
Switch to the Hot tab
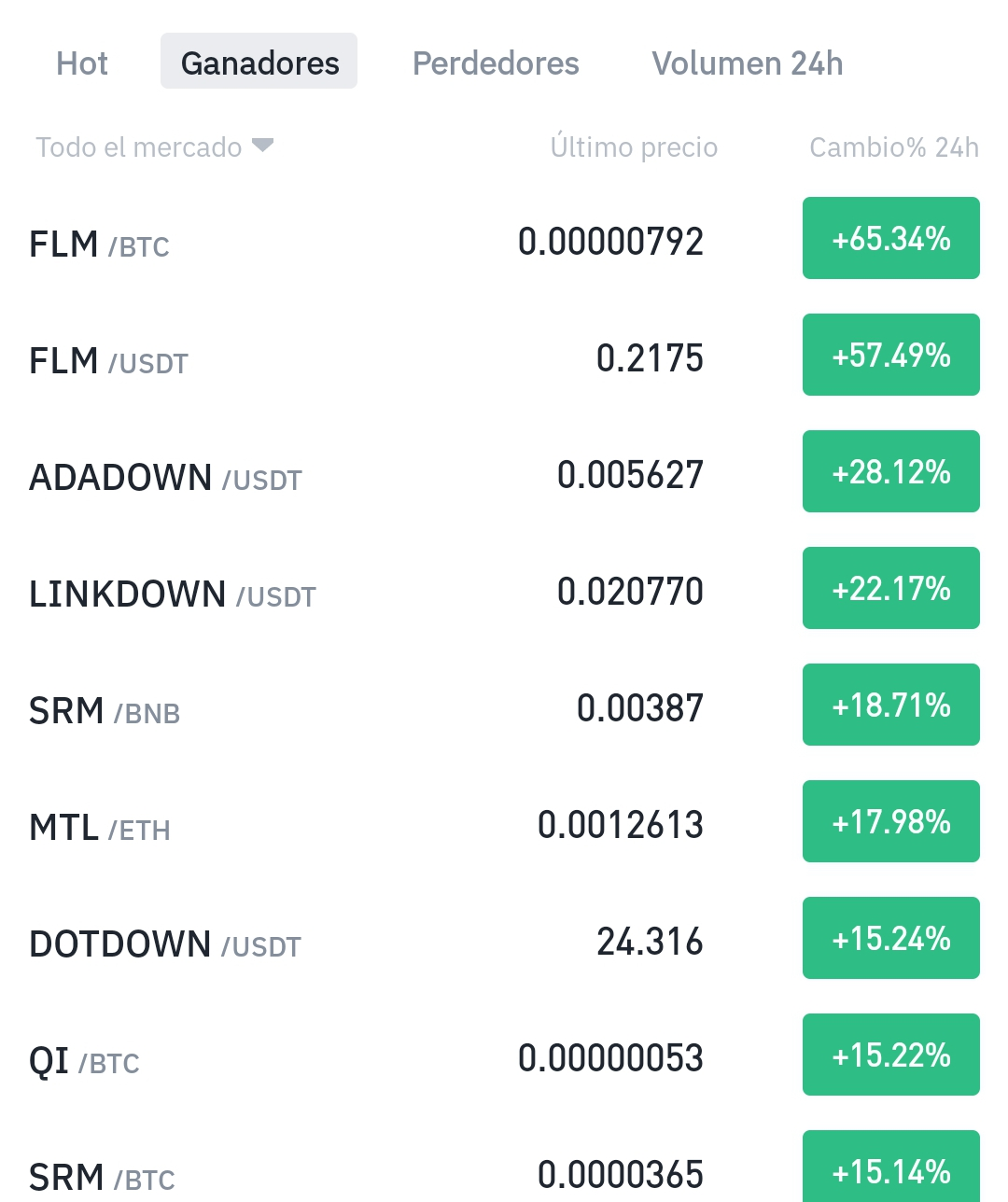(82, 63)
